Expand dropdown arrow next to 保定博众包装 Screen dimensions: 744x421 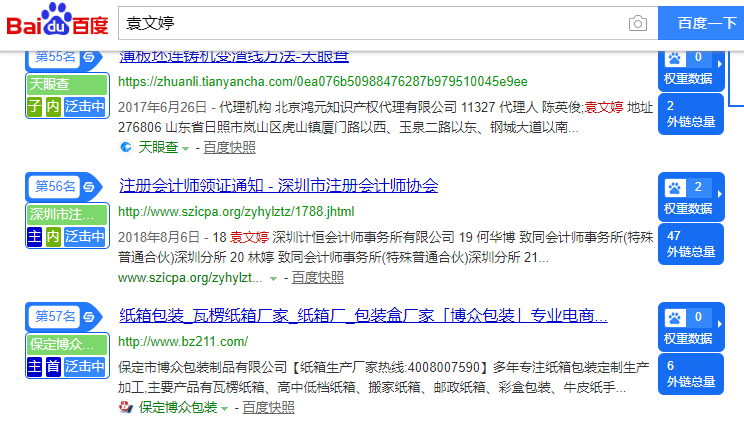coord(224,409)
